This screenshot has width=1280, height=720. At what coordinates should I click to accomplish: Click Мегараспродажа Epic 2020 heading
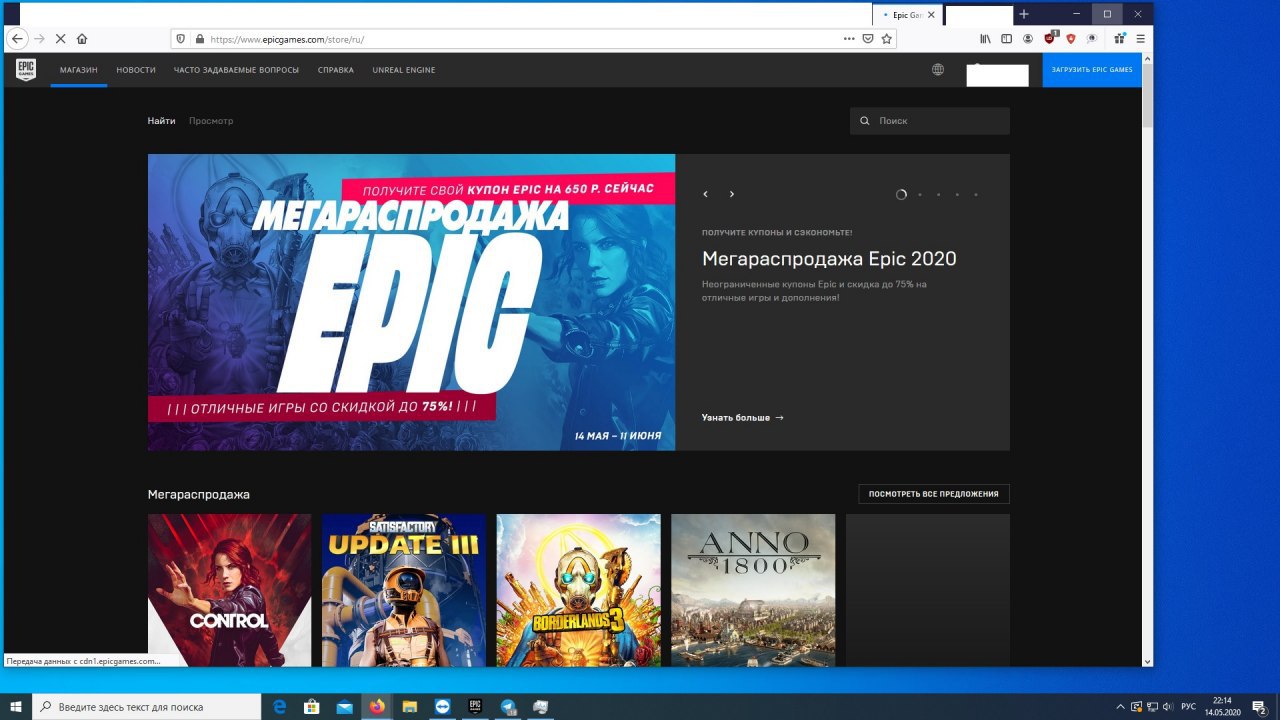(829, 259)
